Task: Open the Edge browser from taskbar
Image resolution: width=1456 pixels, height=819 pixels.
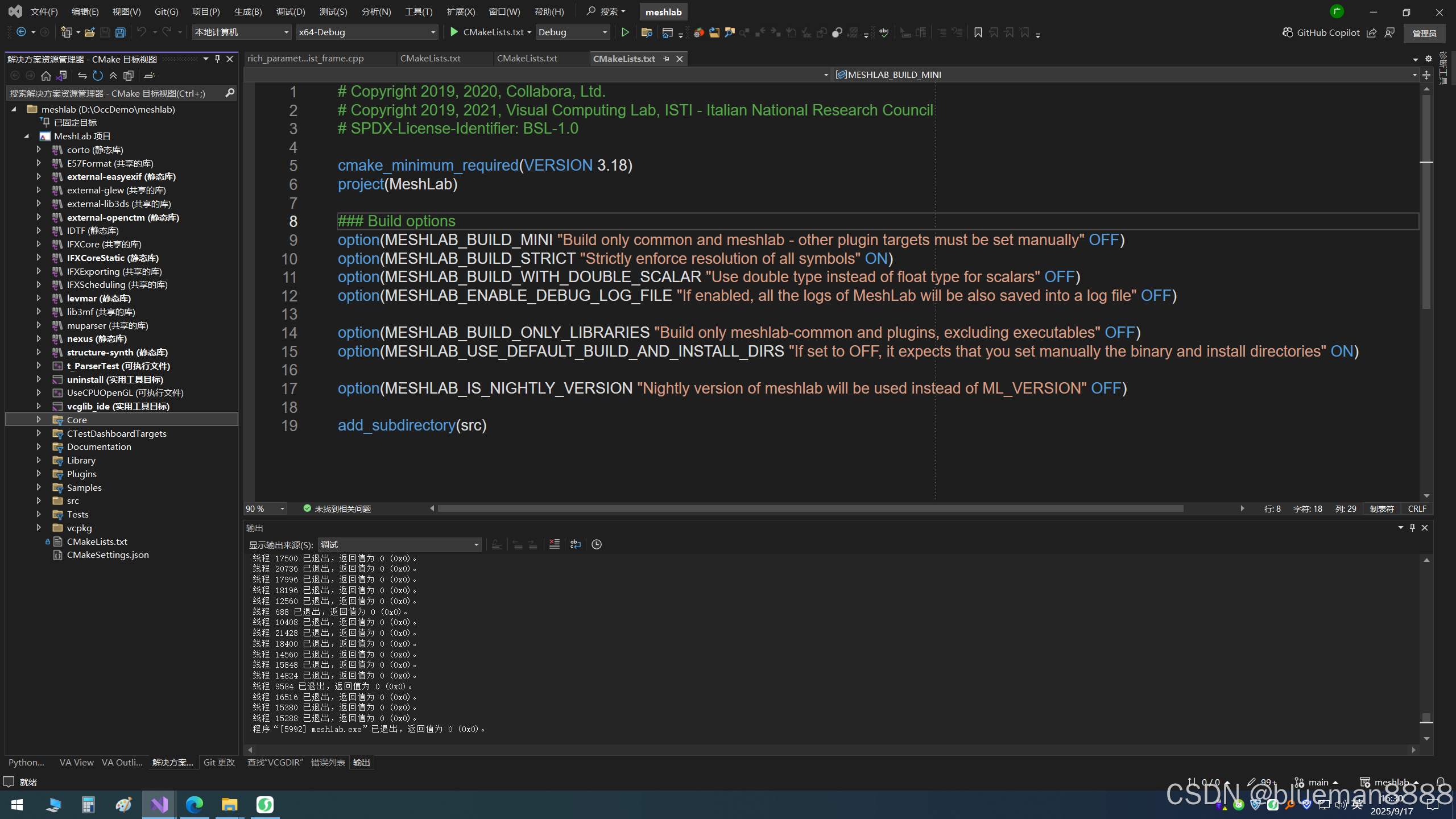Action: [195, 805]
